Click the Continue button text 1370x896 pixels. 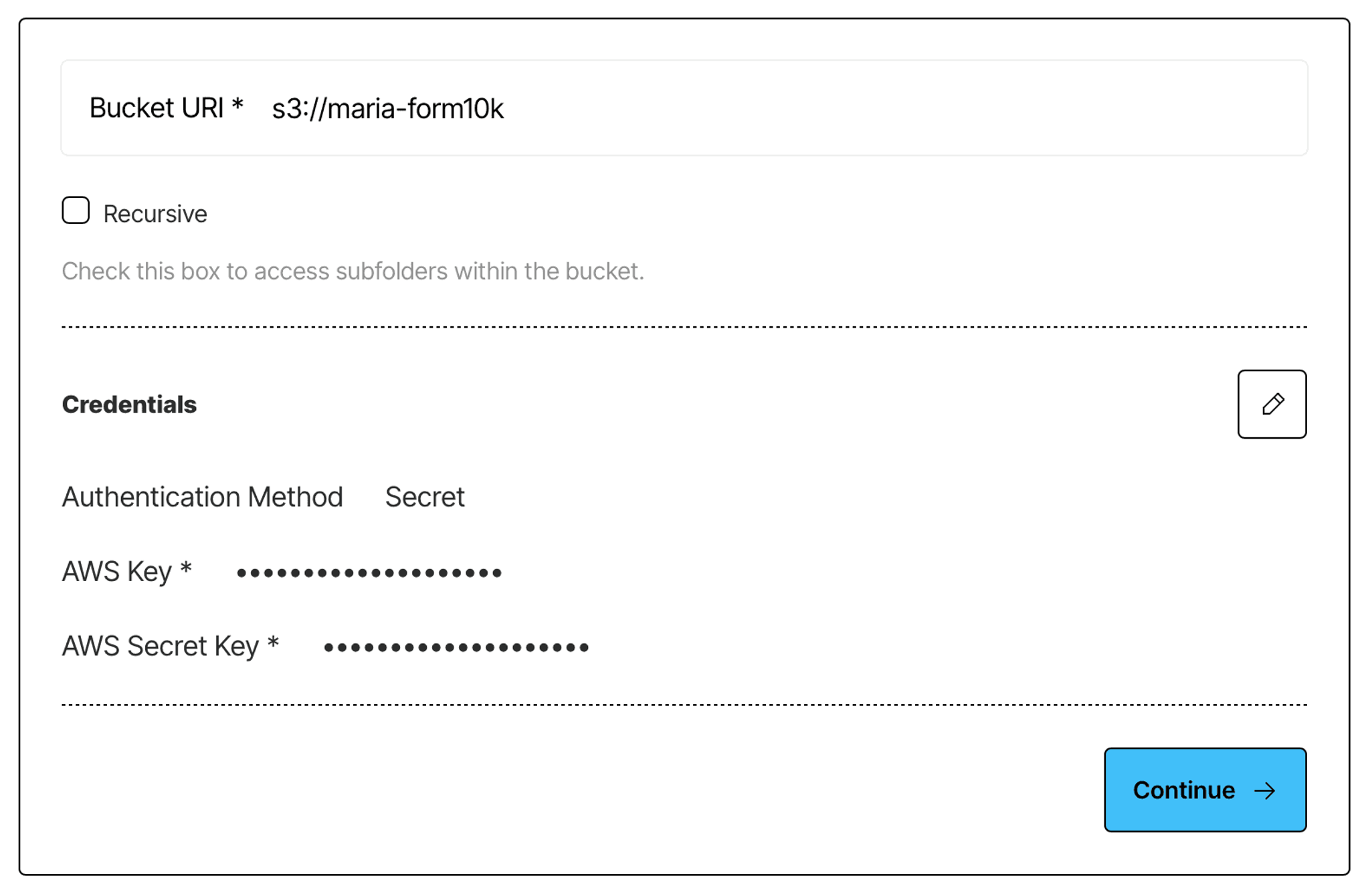point(1183,790)
